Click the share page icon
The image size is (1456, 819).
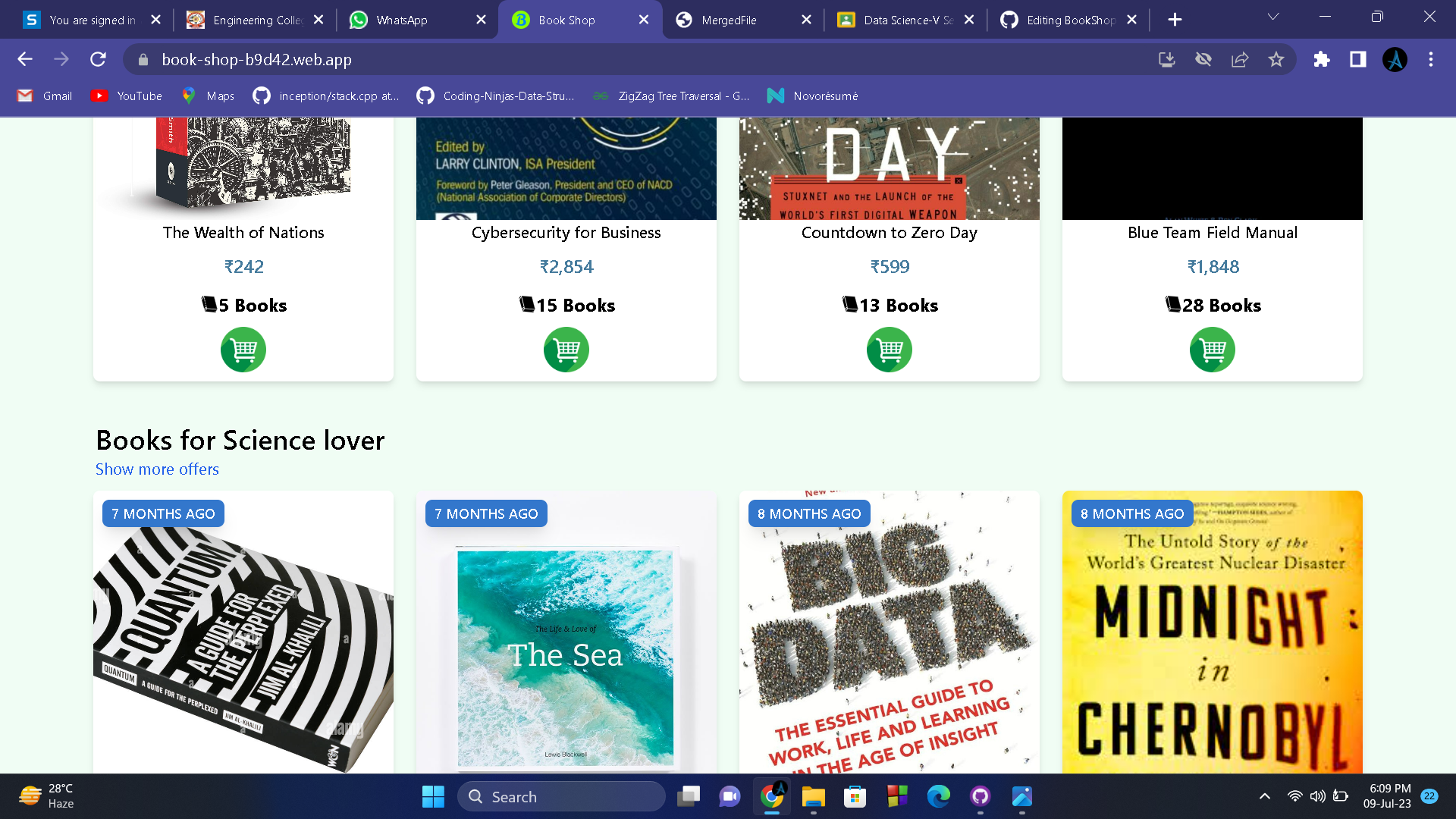(1240, 59)
